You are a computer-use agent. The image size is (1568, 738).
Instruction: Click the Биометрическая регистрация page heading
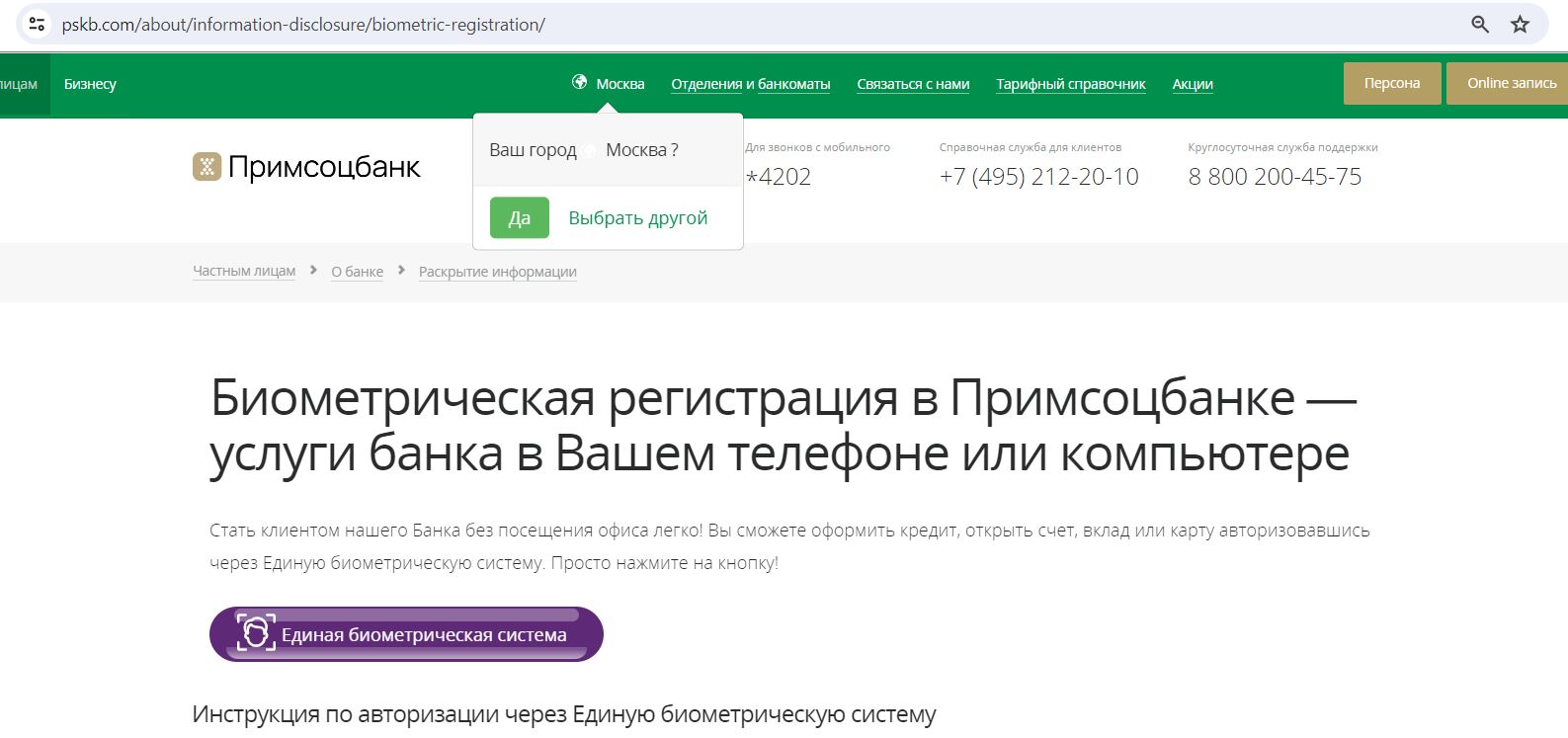click(x=783, y=426)
